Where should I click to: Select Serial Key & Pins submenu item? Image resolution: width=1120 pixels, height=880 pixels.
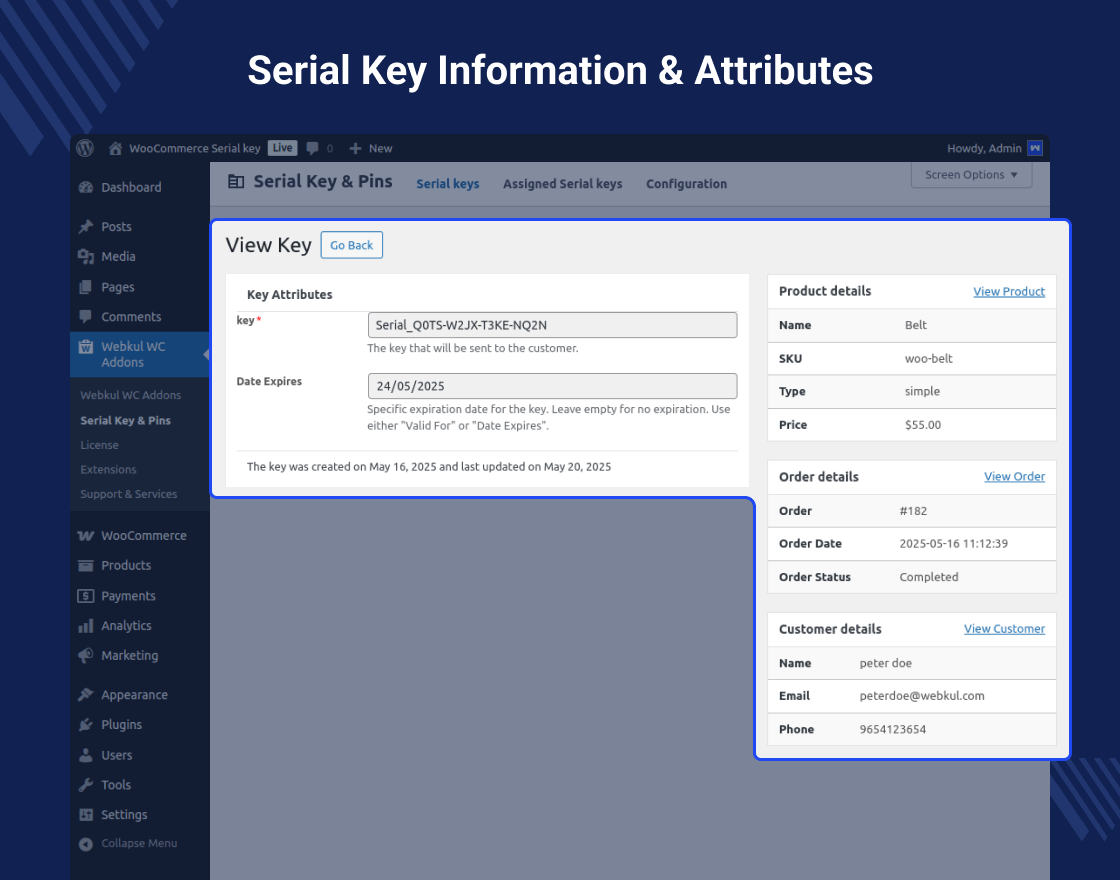(x=126, y=421)
